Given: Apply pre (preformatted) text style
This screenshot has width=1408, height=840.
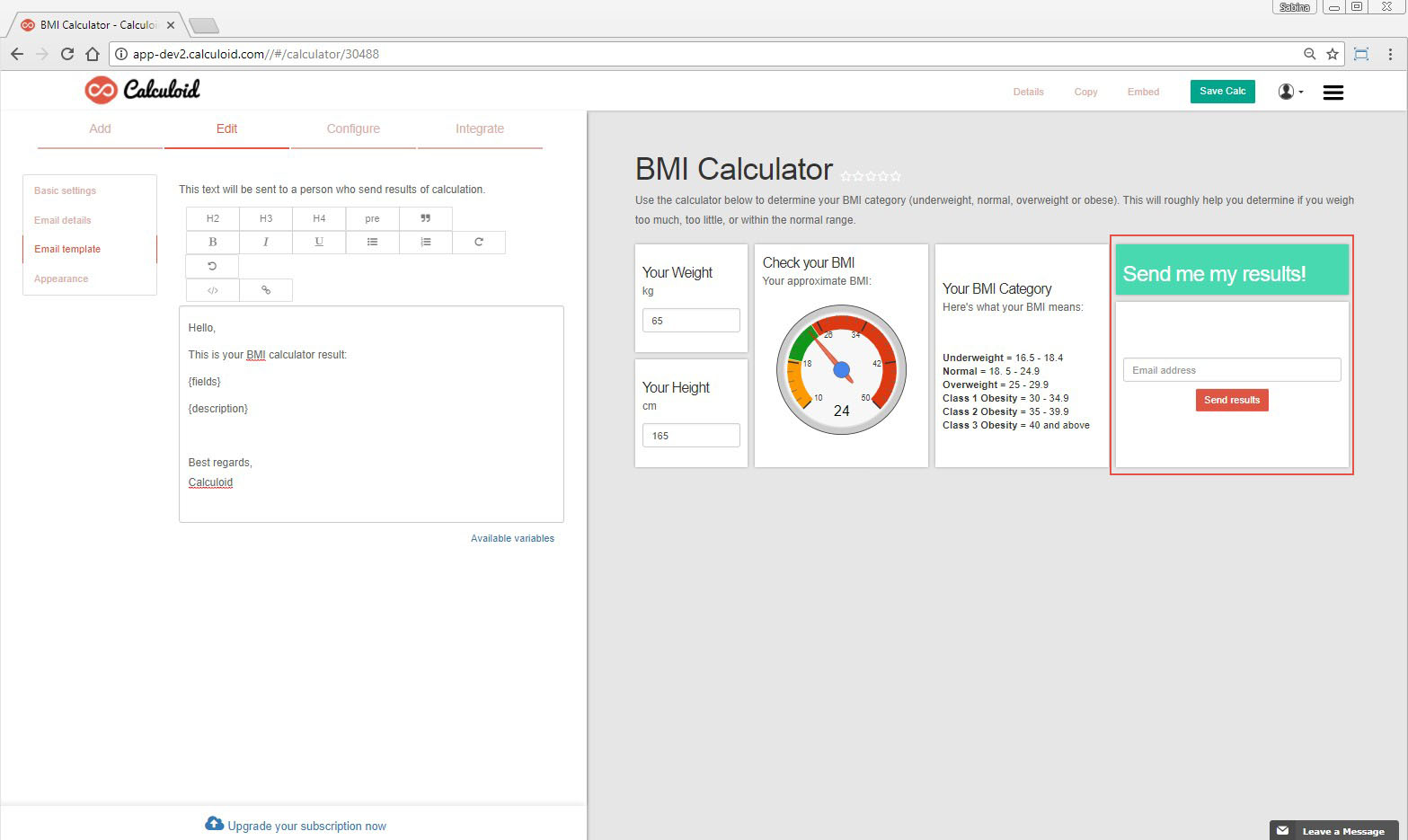Looking at the screenshot, I should [x=372, y=218].
